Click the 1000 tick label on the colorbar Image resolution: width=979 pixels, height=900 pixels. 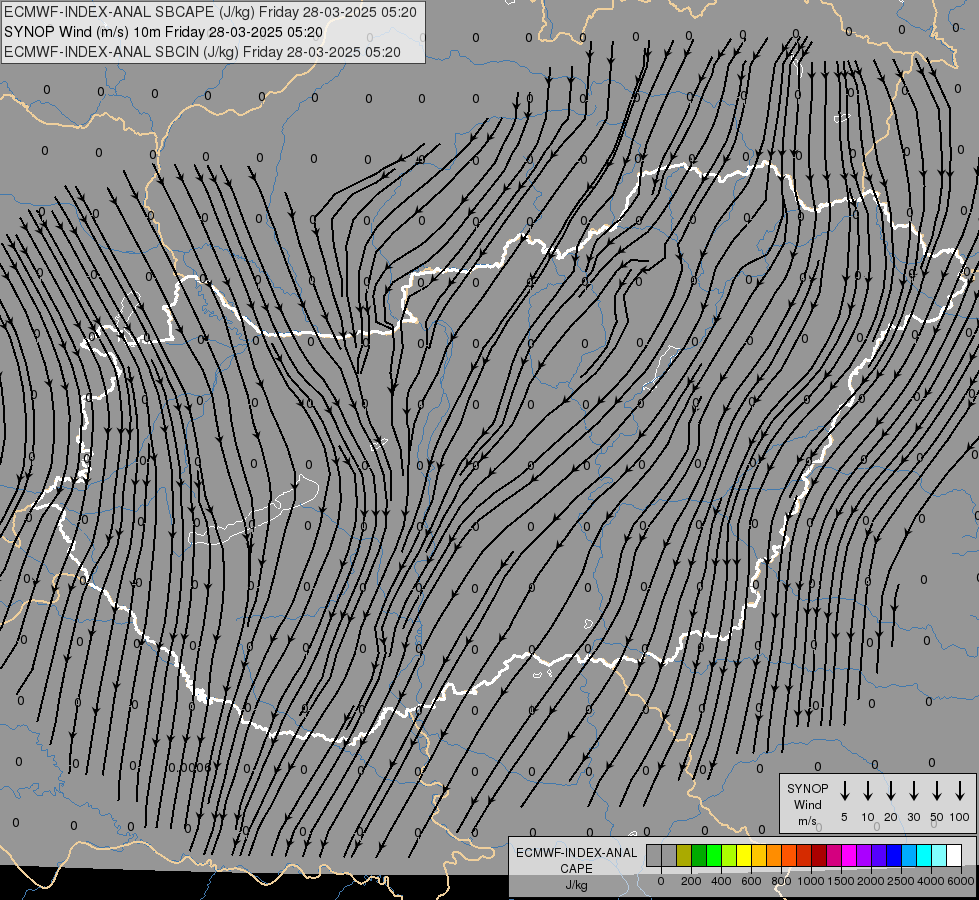pyautogui.click(x=810, y=881)
